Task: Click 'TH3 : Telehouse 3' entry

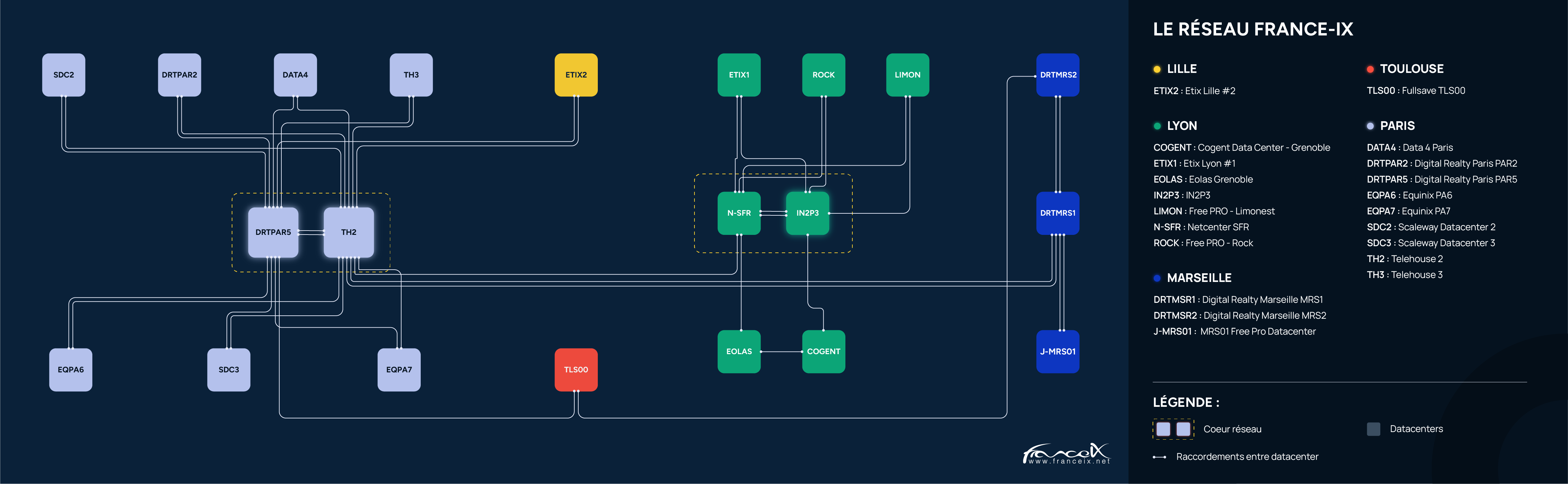Action: pyautogui.click(x=1405, y=274)
